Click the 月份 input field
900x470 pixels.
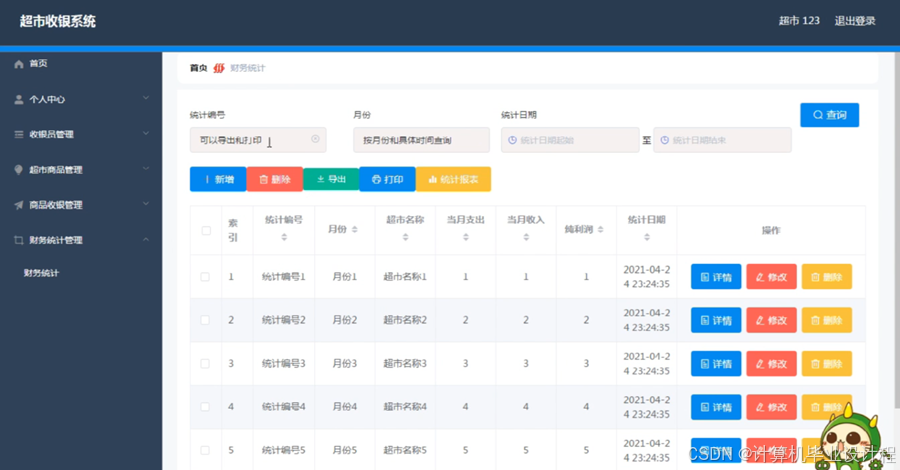(x=421, y=140)
